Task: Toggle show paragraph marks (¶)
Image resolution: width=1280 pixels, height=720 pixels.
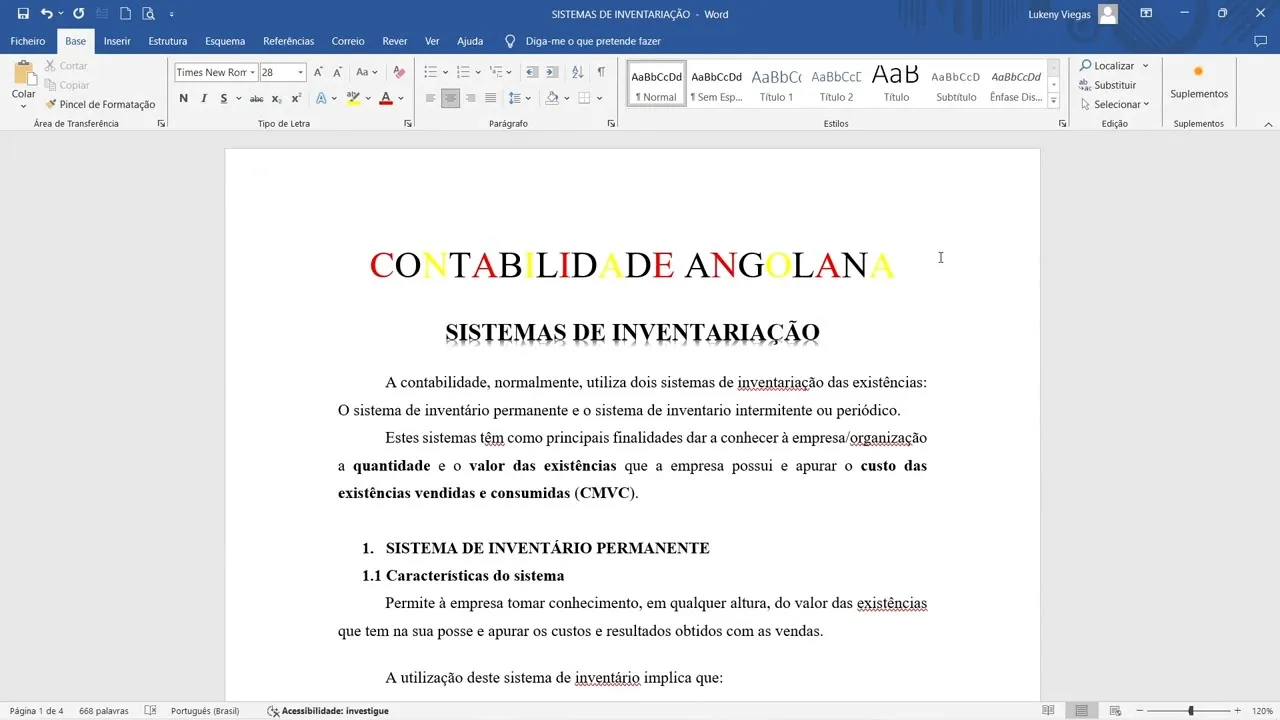Action: (x=601, y=72)
